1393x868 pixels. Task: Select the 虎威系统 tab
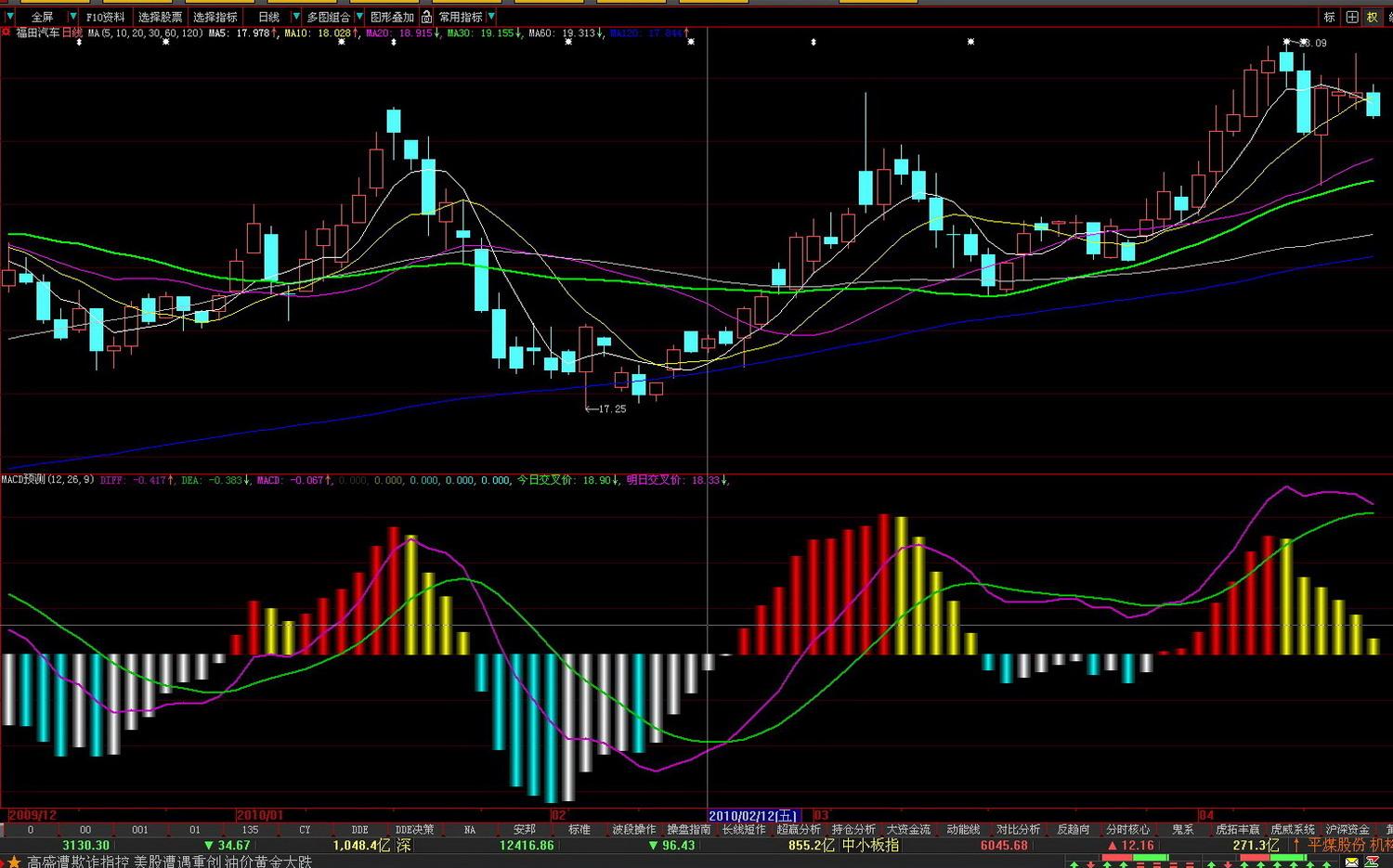[x=1292, y=830]
